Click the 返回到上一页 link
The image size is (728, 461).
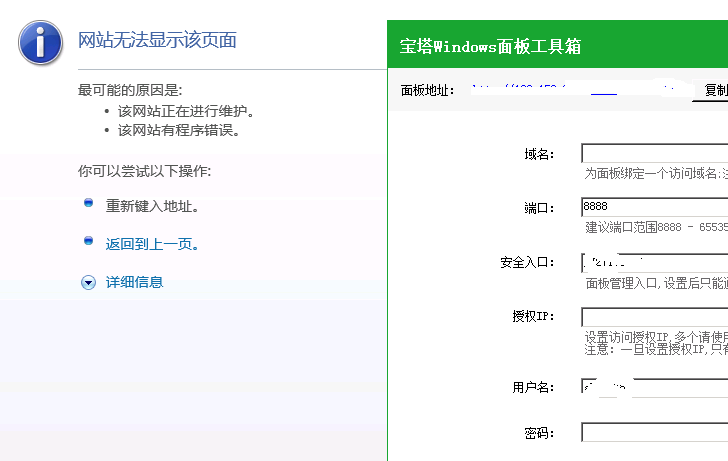[x=152, y=244]
